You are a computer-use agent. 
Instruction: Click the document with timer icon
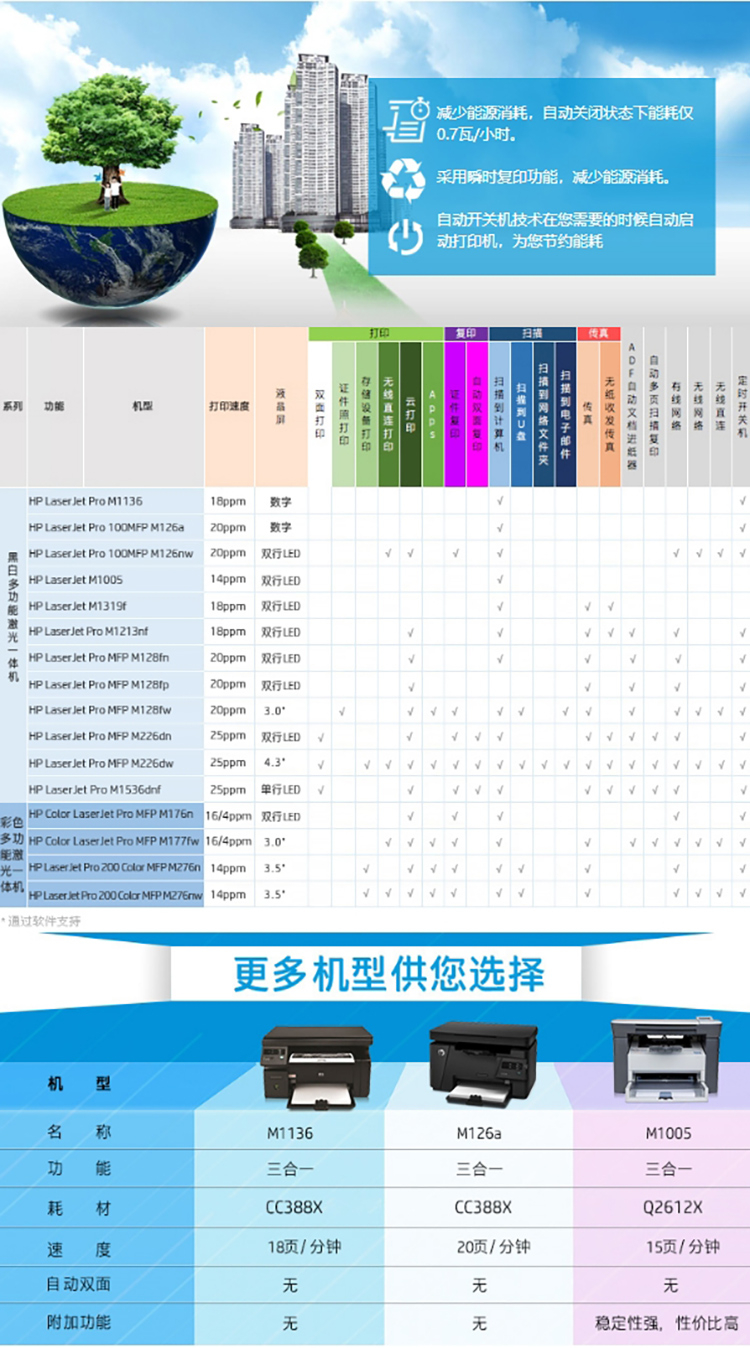(404, 119)
